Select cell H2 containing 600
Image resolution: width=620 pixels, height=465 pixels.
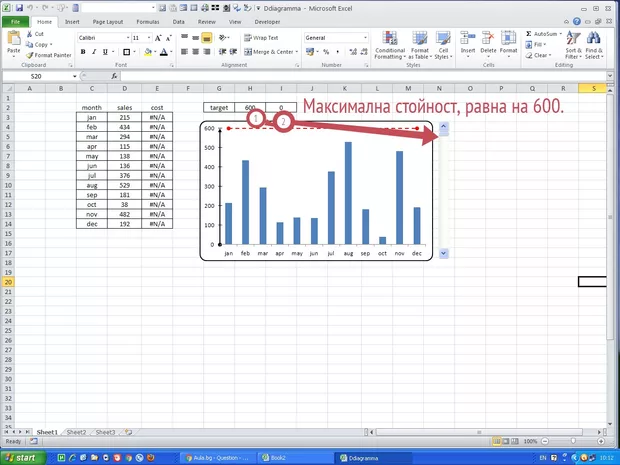[x=249, y=107]
